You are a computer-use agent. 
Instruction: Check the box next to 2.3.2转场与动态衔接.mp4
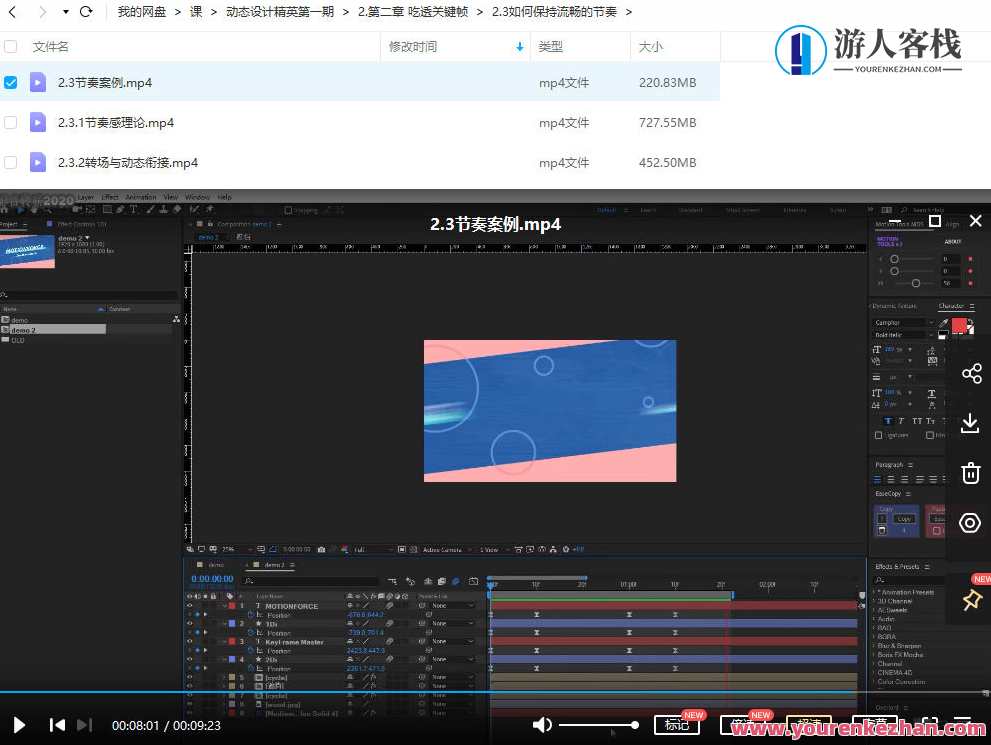[10, 162]
